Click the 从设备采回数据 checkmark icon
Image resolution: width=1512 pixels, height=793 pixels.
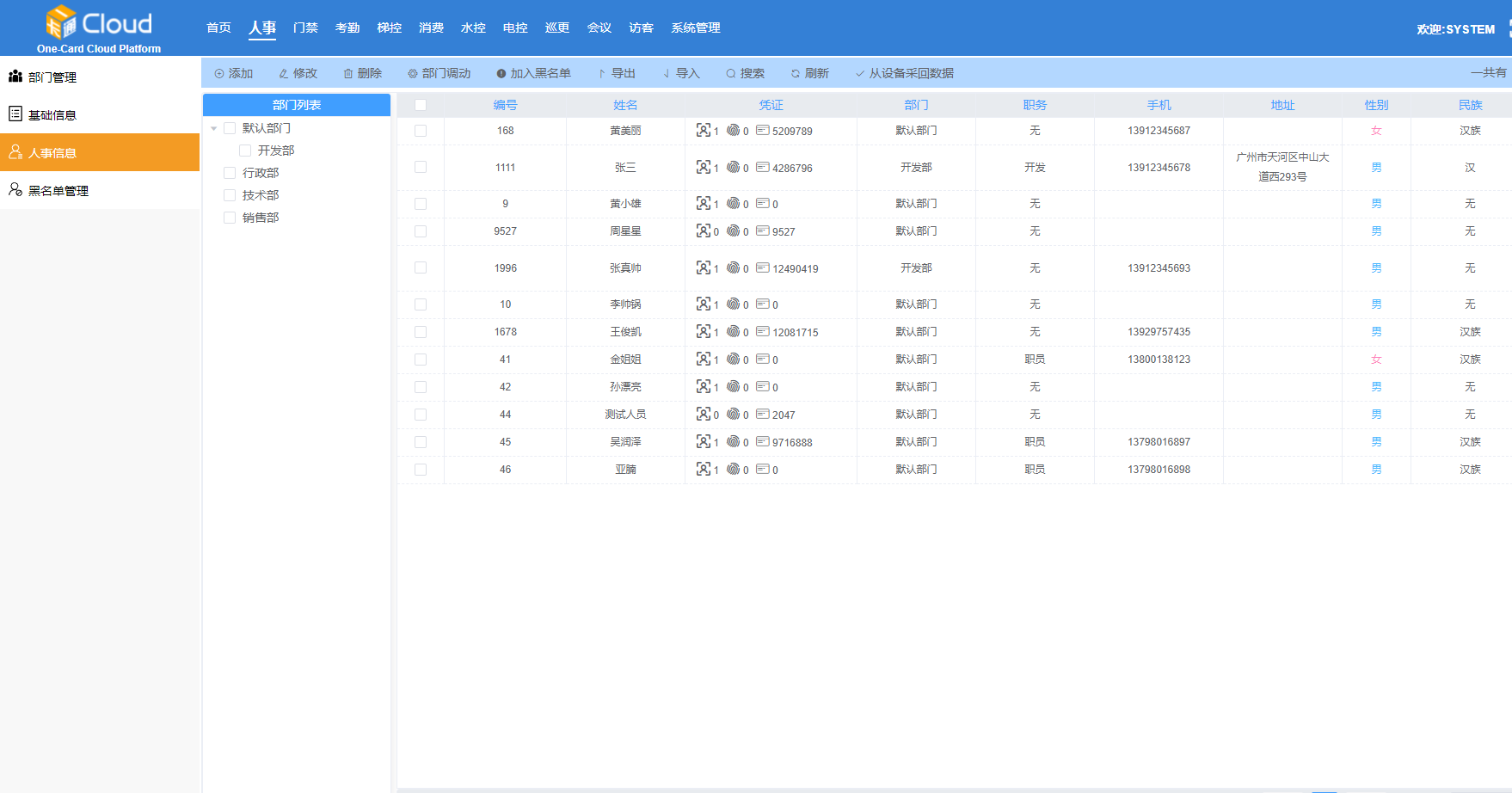860,74
